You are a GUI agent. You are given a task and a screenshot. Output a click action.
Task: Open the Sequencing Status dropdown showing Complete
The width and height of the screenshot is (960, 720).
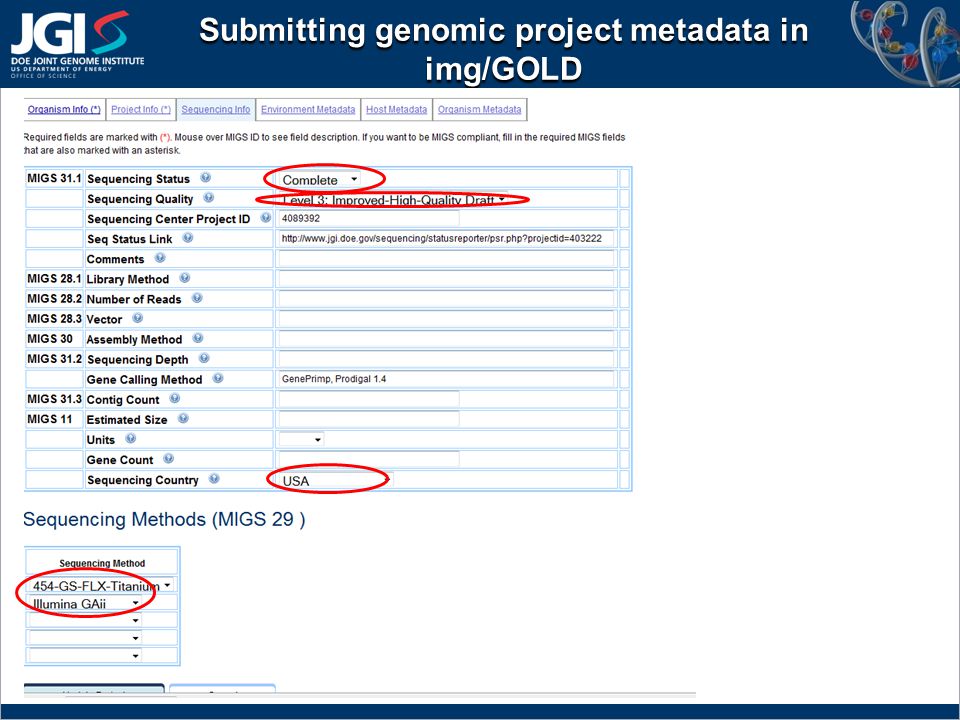pos(319,179)
